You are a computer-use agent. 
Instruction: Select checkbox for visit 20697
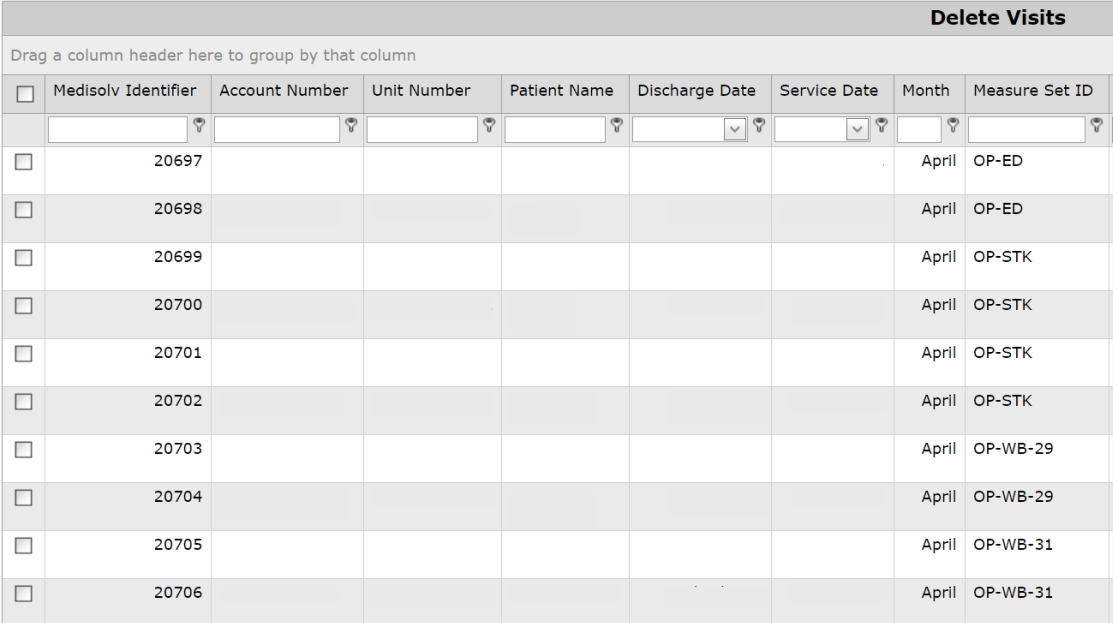point(26,163)
